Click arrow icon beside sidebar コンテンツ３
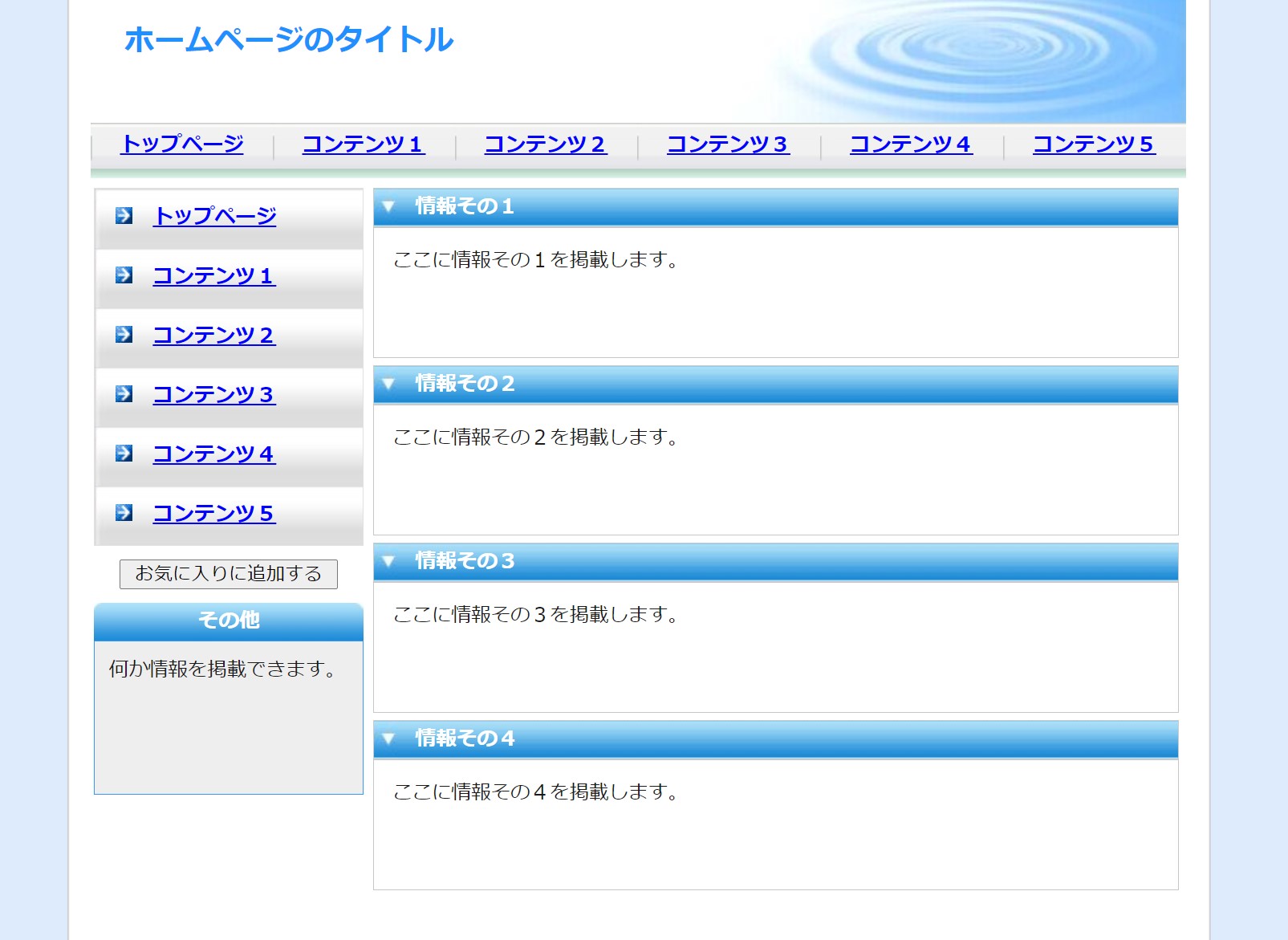This screenshot has height=940, width=1288. pos(124,394)
